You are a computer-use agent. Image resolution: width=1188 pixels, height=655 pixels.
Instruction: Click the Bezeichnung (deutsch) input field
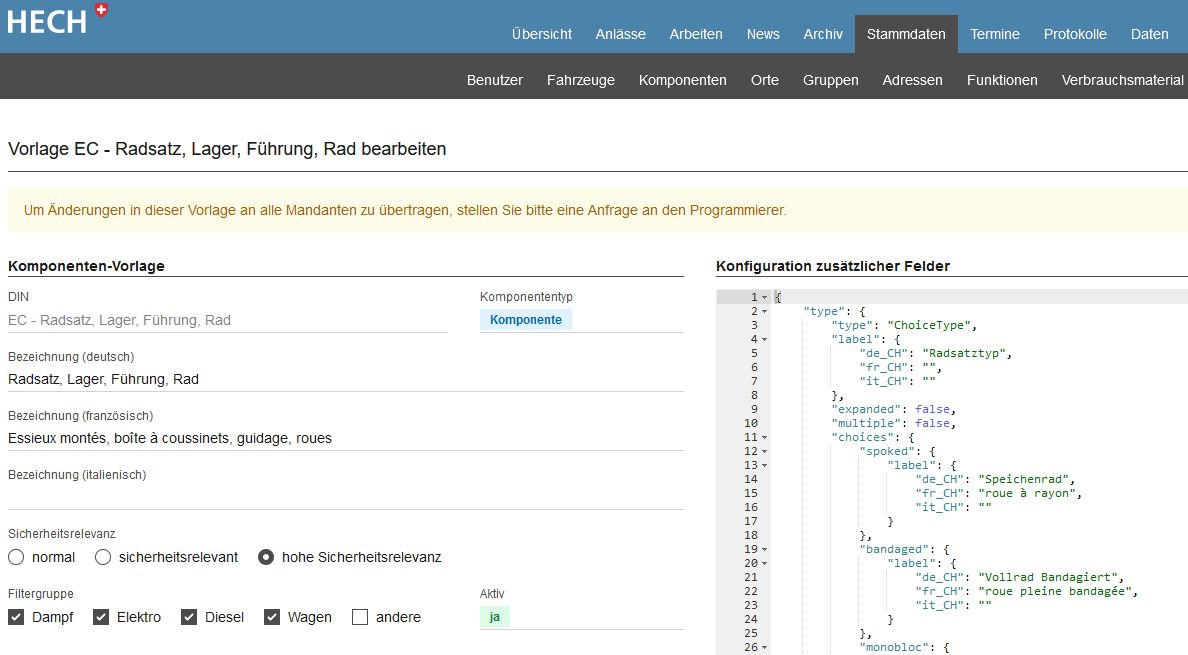[345, 379]
